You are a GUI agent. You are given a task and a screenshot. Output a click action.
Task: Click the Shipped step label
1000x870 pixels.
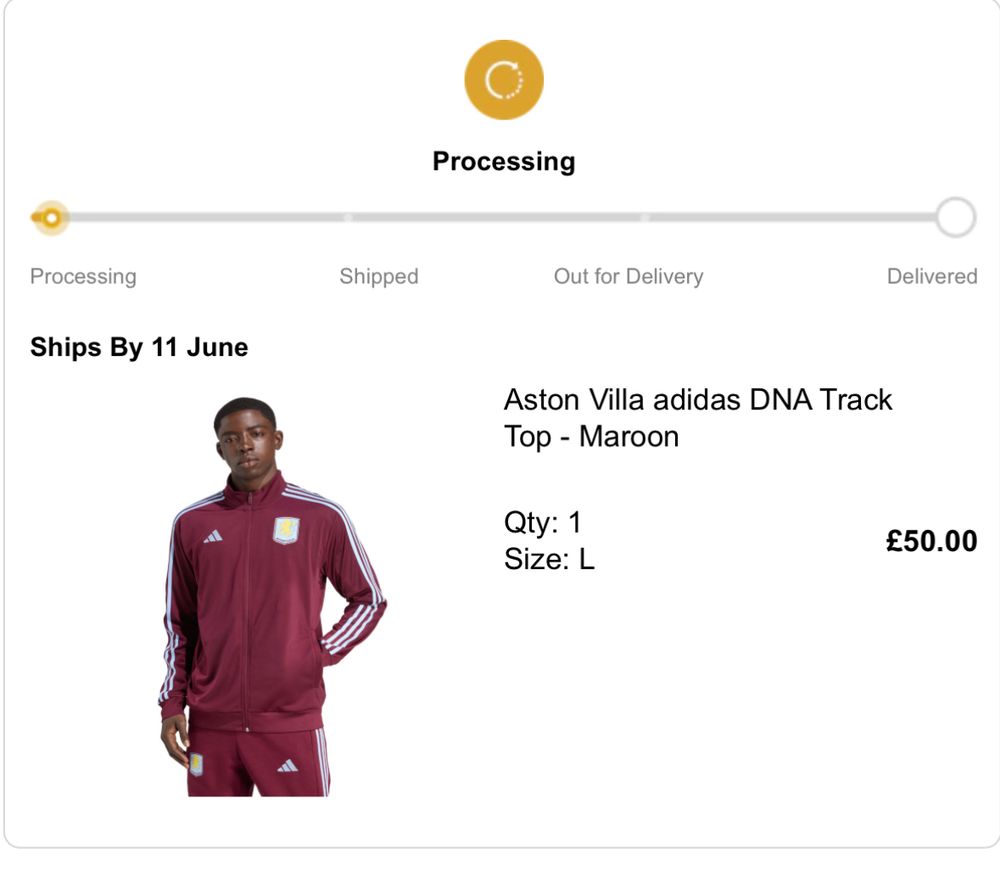(x=378, y=276)
